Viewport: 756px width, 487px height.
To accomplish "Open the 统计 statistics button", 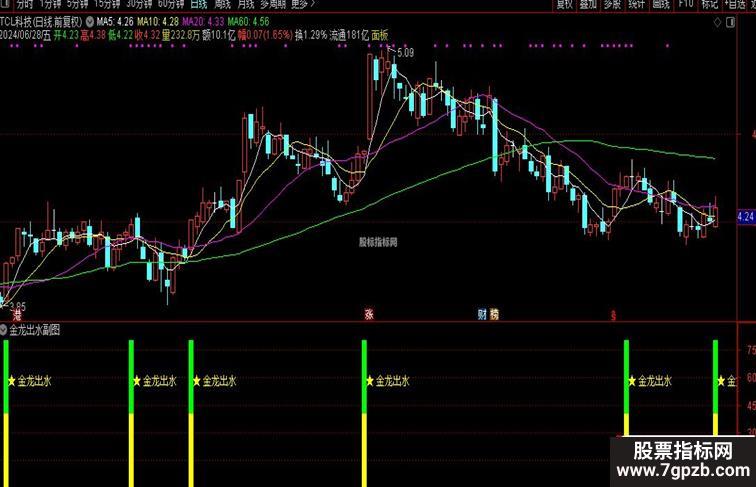I will [636, 4].
